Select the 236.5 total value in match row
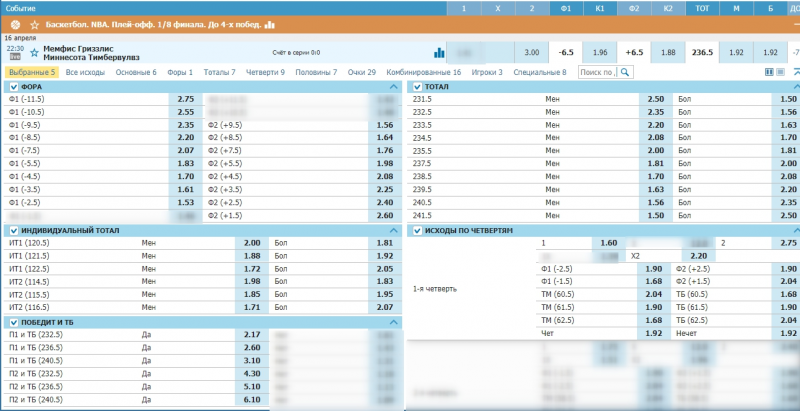Viewport: 800px width, 411px height. 703,52
